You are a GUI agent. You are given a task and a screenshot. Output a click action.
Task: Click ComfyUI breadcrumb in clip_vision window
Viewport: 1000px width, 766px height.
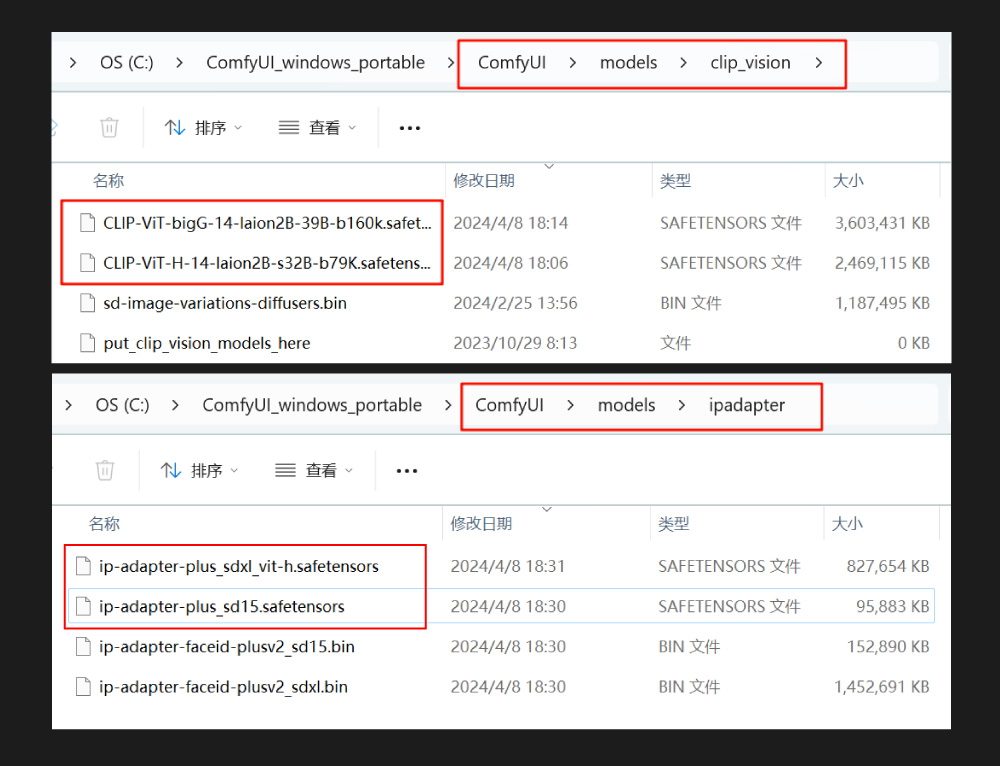512,63
